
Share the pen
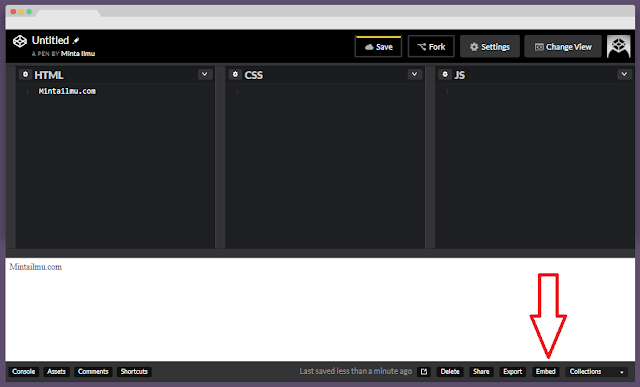[x=481, y=371]
